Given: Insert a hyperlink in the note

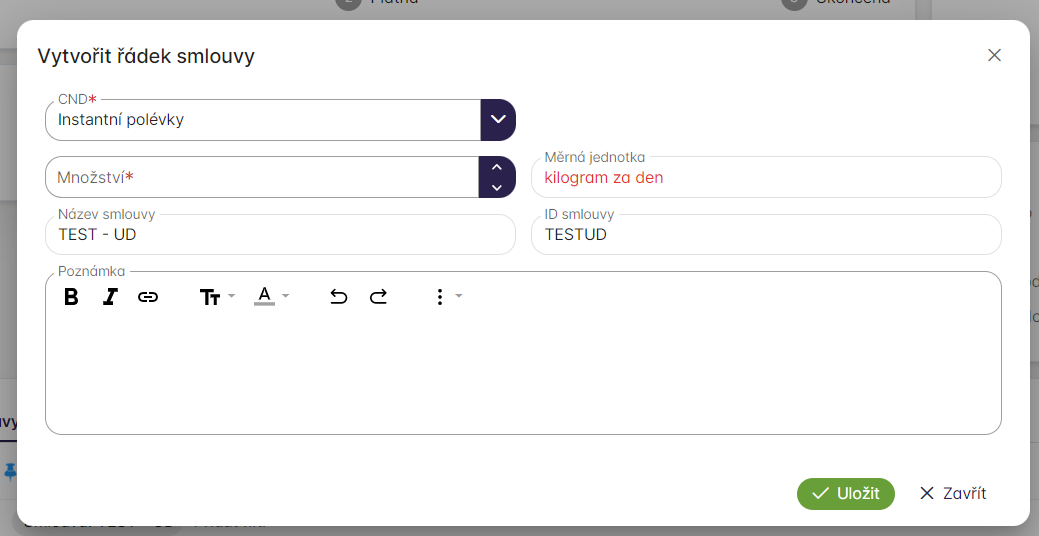Looking at the screenshot, I should click(x=148, y=297).
